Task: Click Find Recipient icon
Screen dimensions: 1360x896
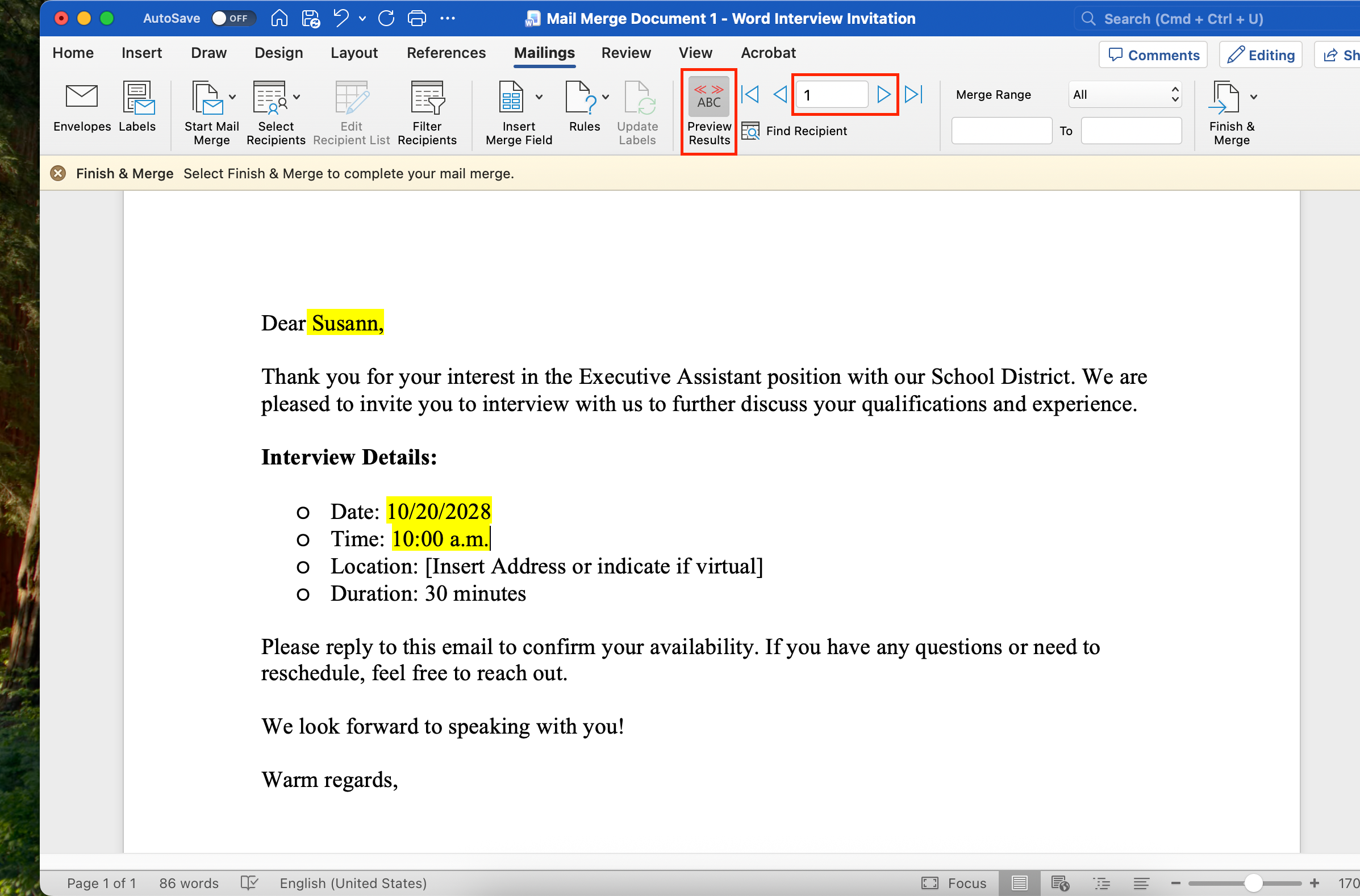Action: (750, 131)
